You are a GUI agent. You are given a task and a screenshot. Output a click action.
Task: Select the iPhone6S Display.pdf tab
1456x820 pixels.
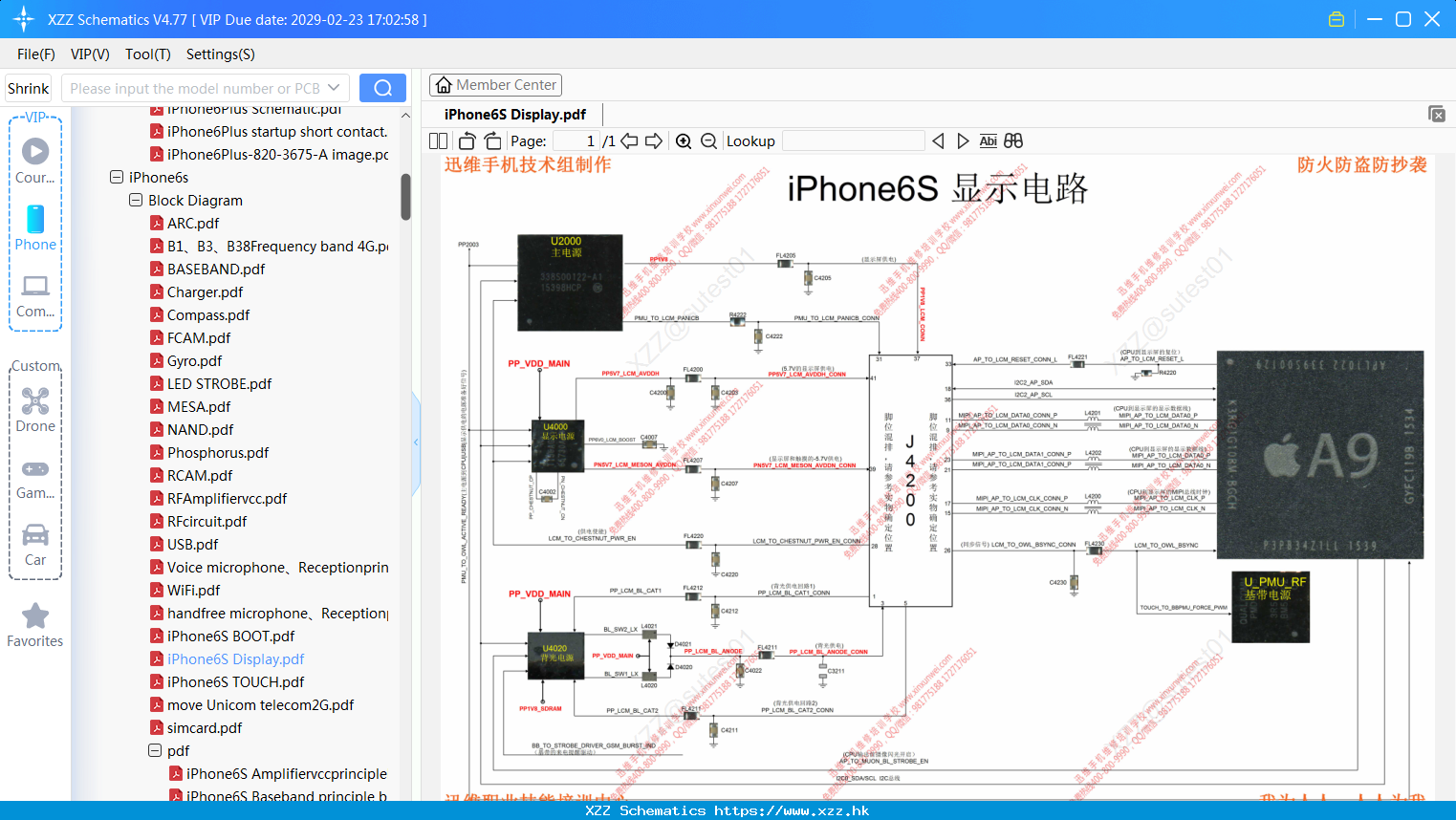point(515,114)
